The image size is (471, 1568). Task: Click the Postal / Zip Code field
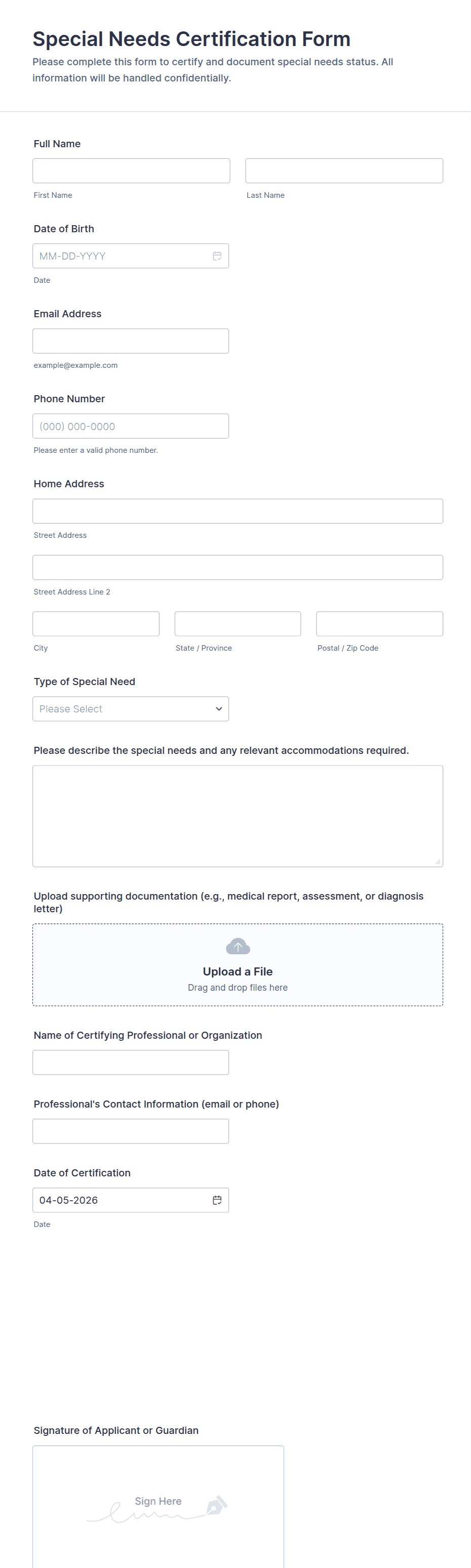click(379, 624)
